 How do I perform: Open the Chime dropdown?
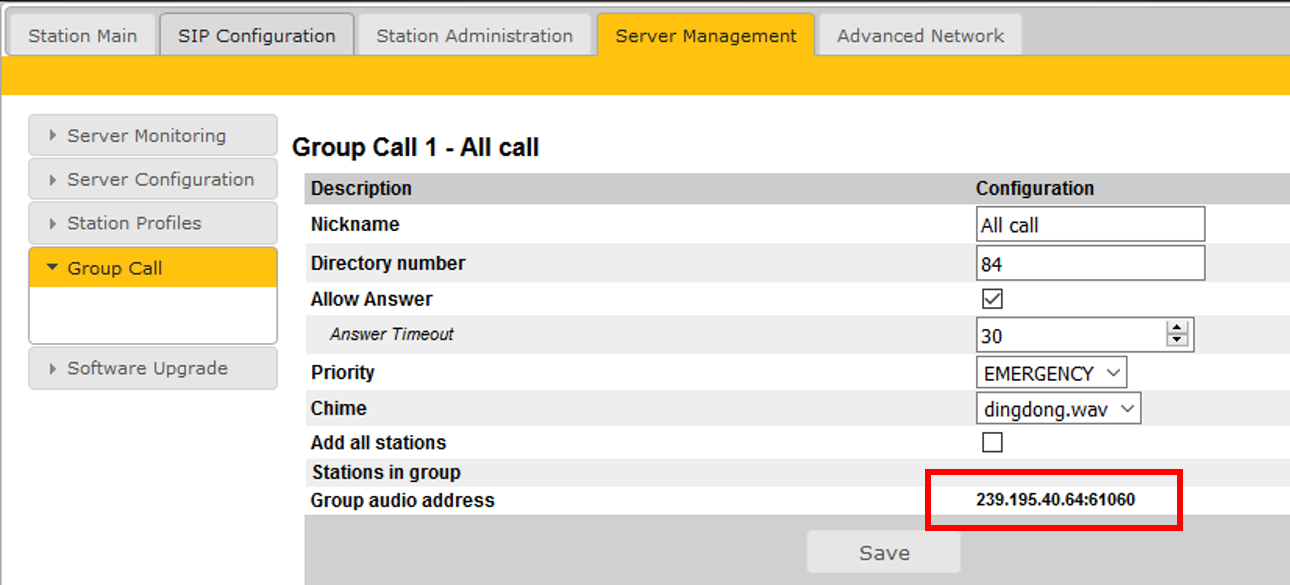tap(1058, 409)
